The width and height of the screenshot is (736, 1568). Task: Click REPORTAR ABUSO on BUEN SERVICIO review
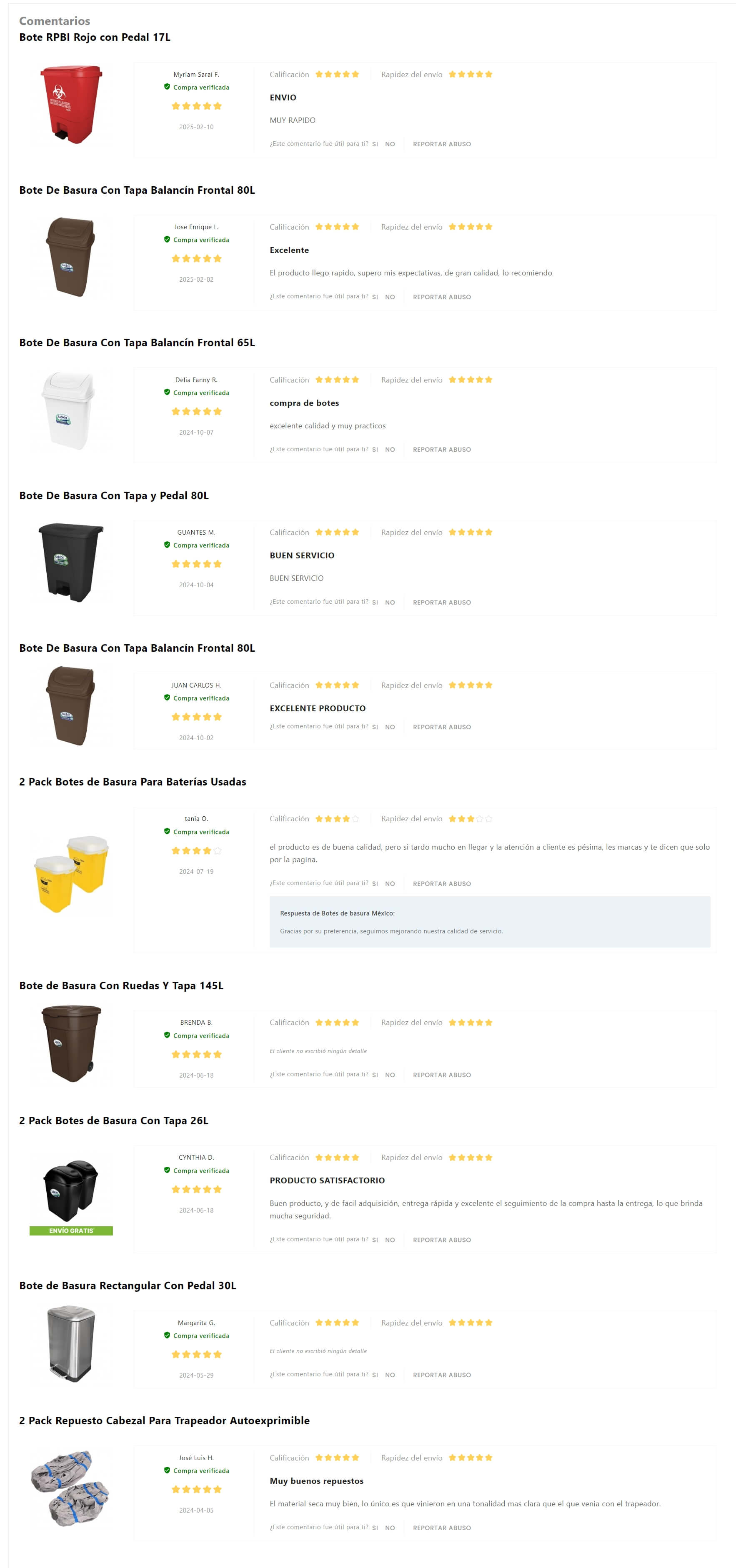442,602
